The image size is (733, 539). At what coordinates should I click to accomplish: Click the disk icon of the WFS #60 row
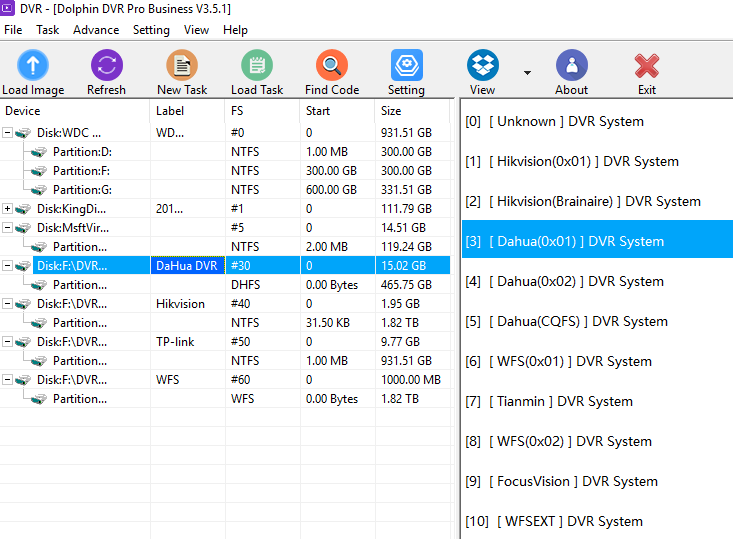click(x=23, y=380)
